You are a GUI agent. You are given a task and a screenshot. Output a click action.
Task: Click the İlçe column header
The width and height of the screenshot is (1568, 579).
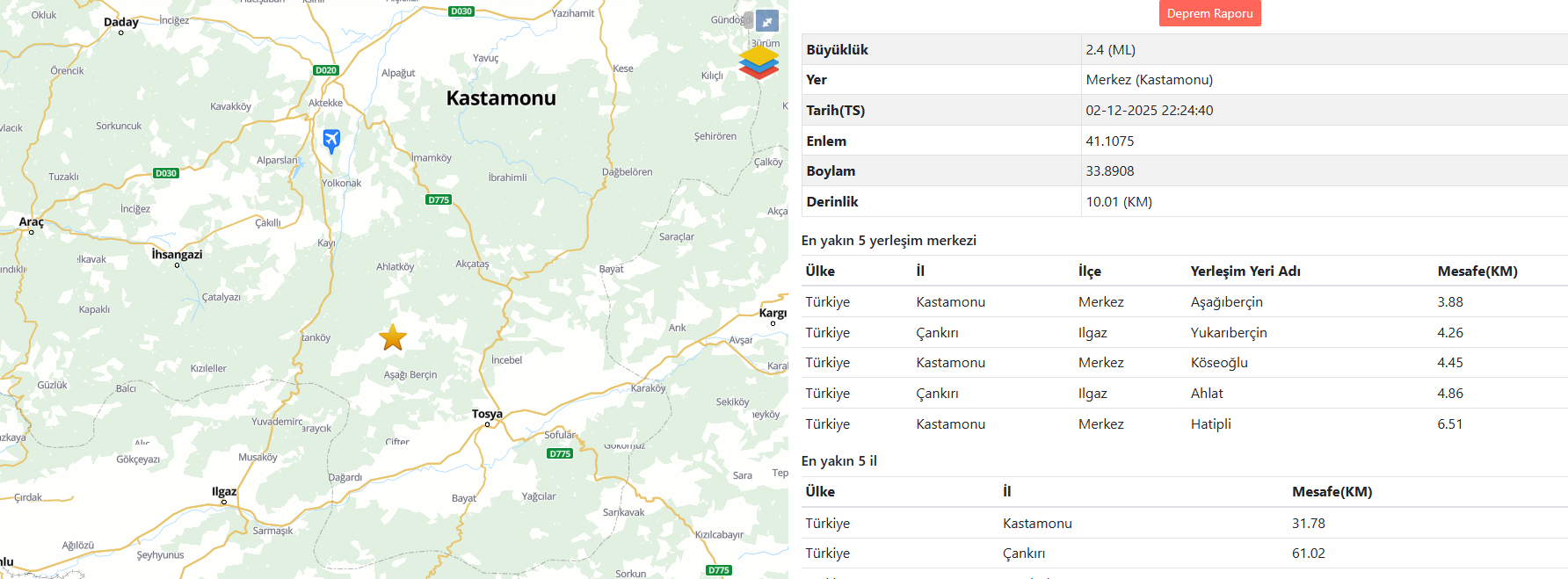pos(1090,271)
